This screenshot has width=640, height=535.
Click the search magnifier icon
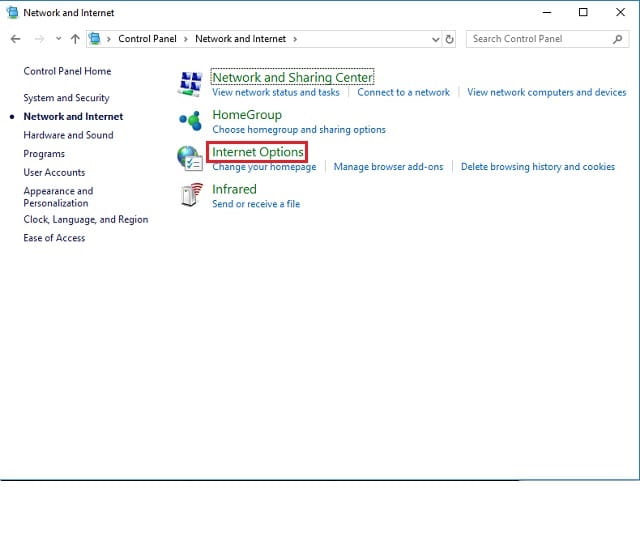point(618,39)
